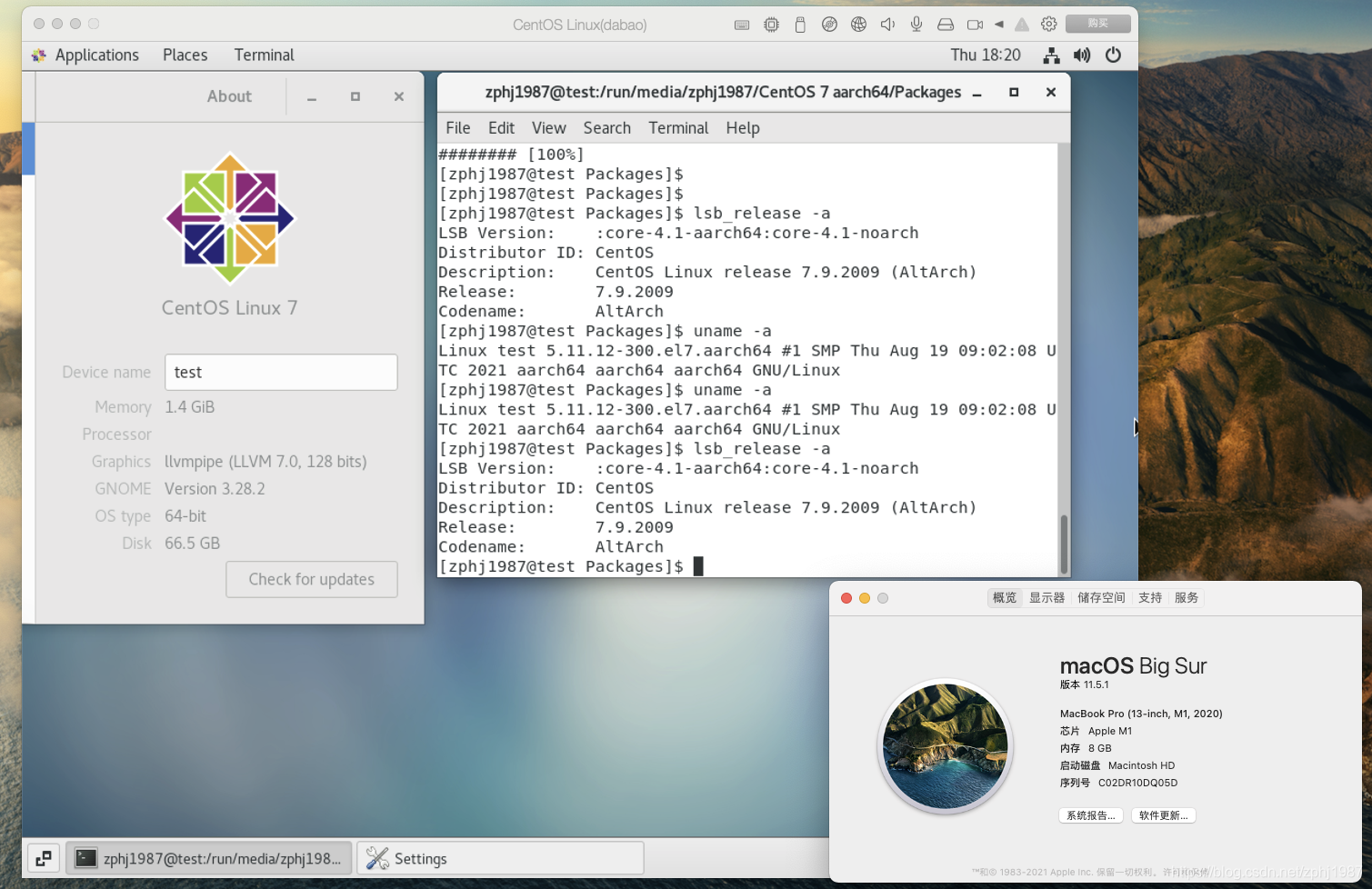Screen dimensions: 1372x889
Task: Click 系统报告... button
Action: pos(1091,815)
